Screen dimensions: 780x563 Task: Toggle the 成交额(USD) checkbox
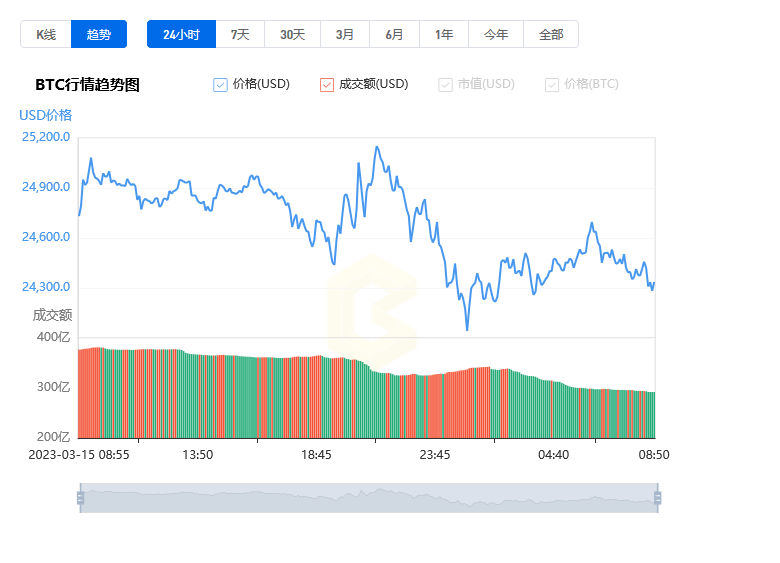click(x=327, y=85)
